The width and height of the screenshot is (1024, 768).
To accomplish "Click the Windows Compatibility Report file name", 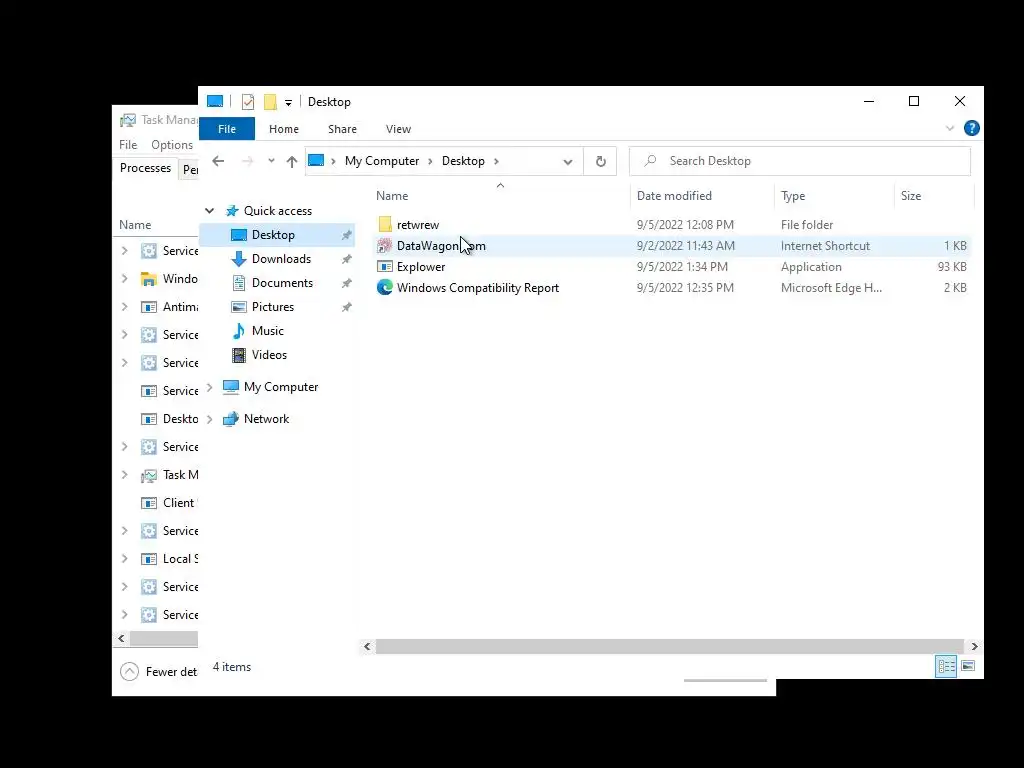I will (478, 287).
